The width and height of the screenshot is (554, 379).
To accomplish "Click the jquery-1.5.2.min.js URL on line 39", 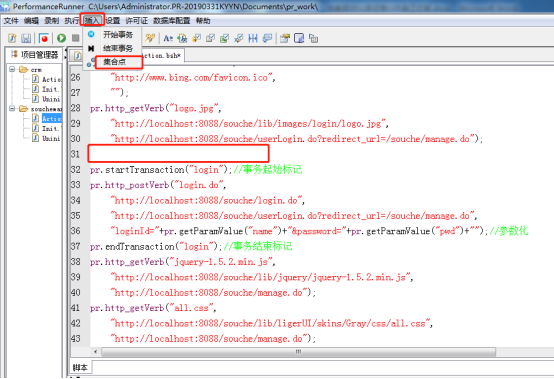I will 262,277.
